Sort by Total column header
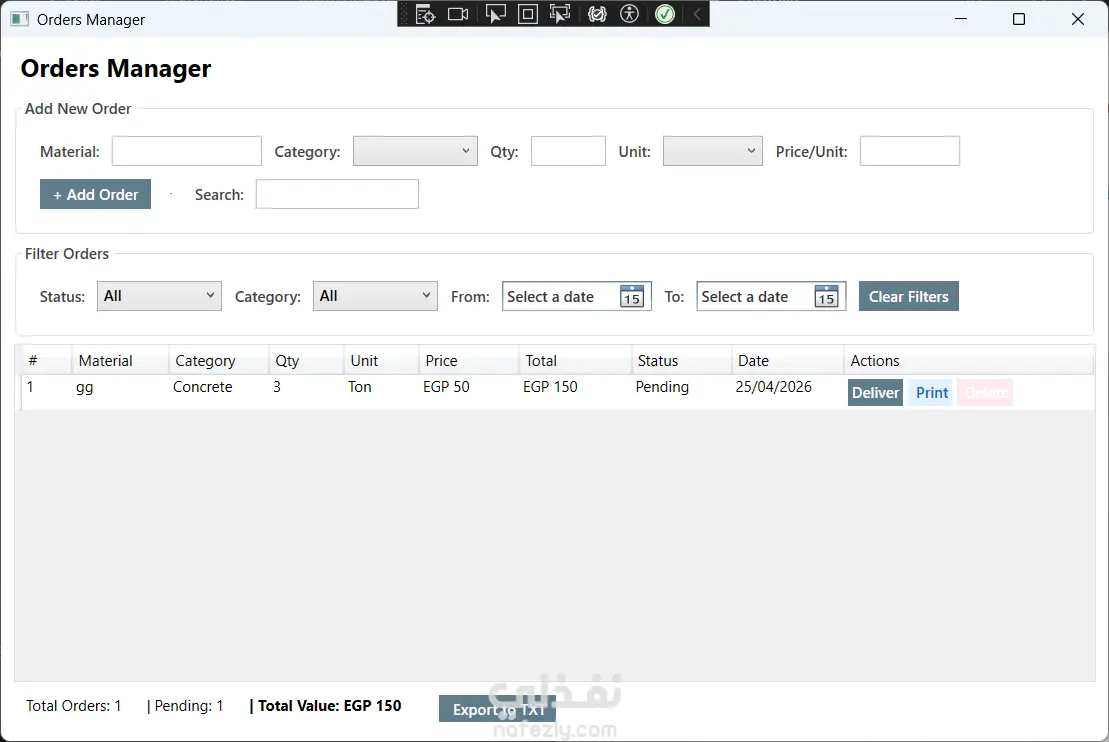This screenshot has width=1109, height=742. pyautogui.click(x=575, y=360)
